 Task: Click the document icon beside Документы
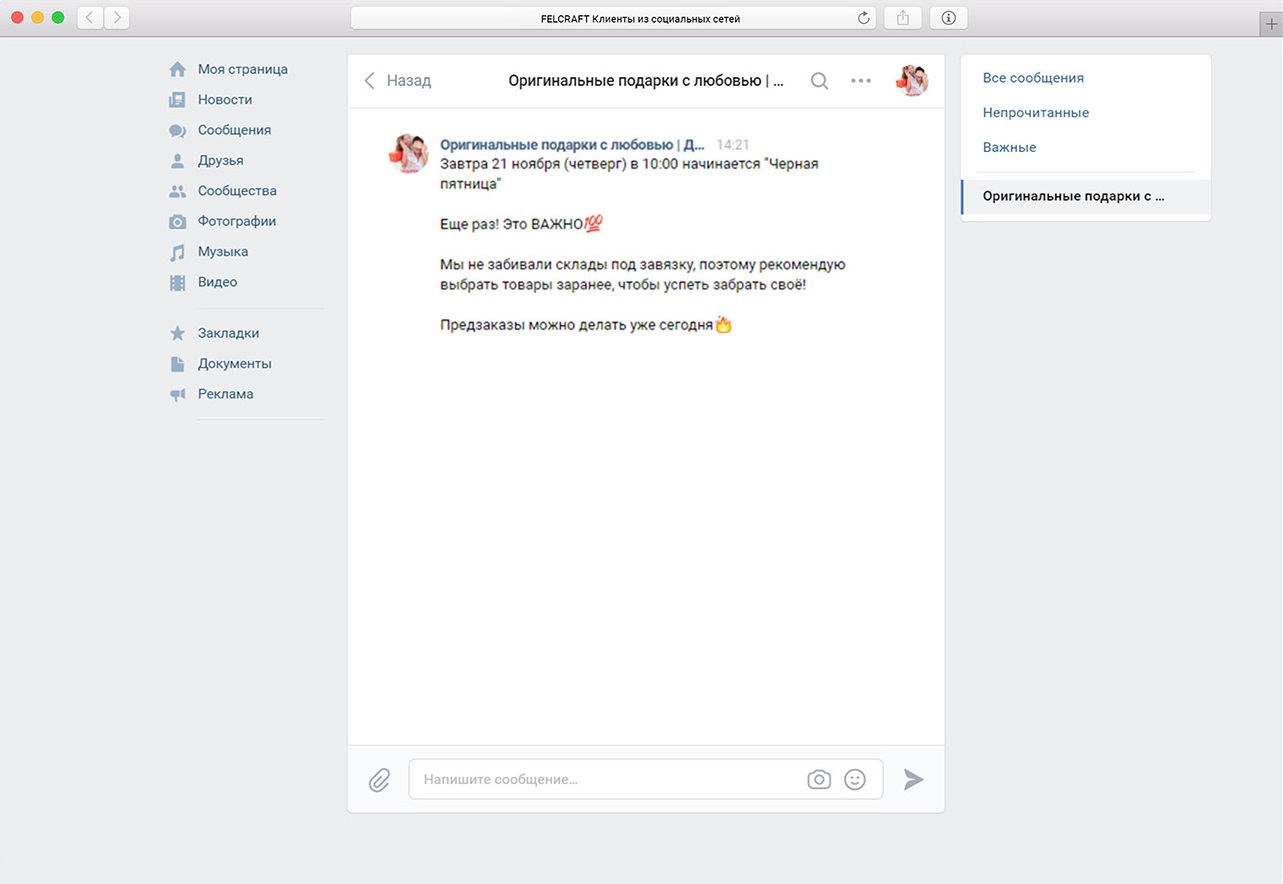(177, 364)
